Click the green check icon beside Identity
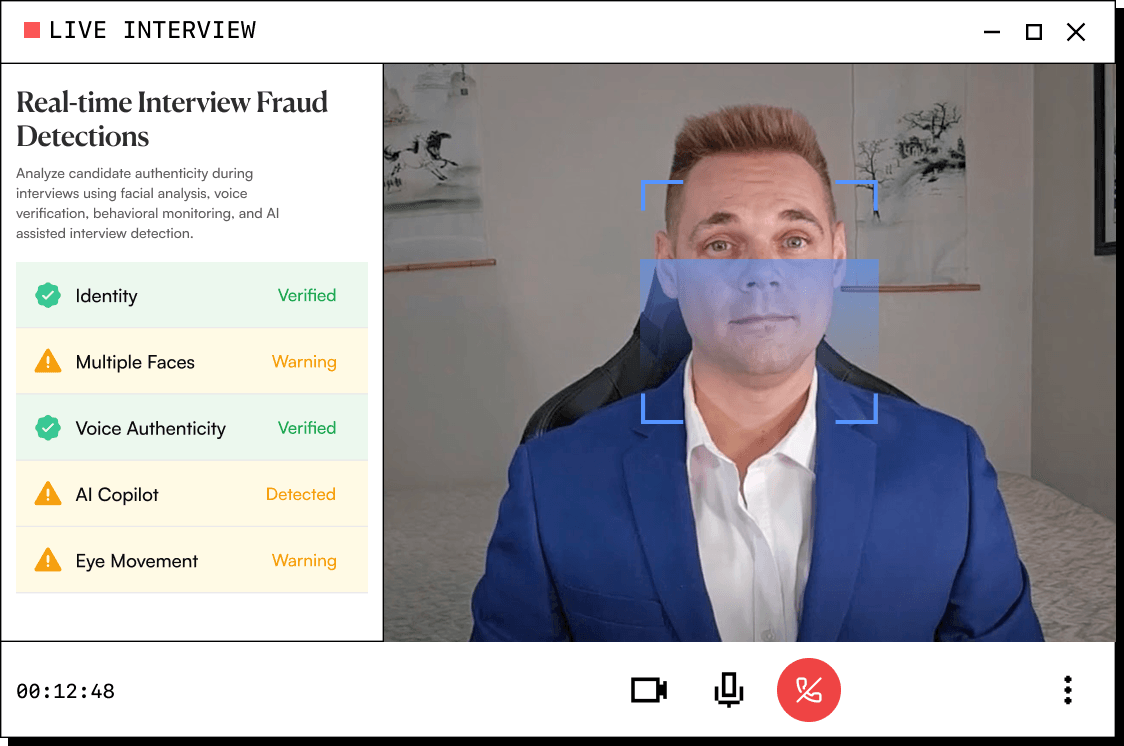Image resolution: width=1124 pixels, height=746 pixels. [x=48, y=295]
